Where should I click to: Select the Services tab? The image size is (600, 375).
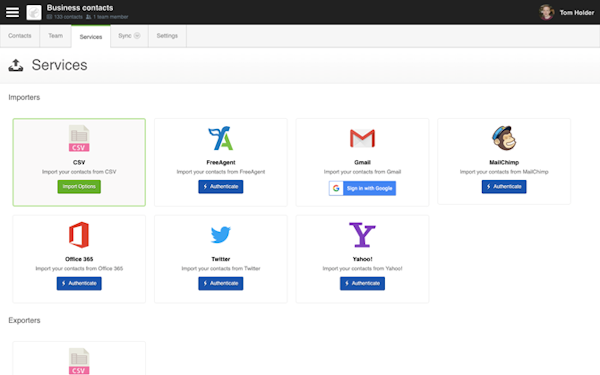91,36
